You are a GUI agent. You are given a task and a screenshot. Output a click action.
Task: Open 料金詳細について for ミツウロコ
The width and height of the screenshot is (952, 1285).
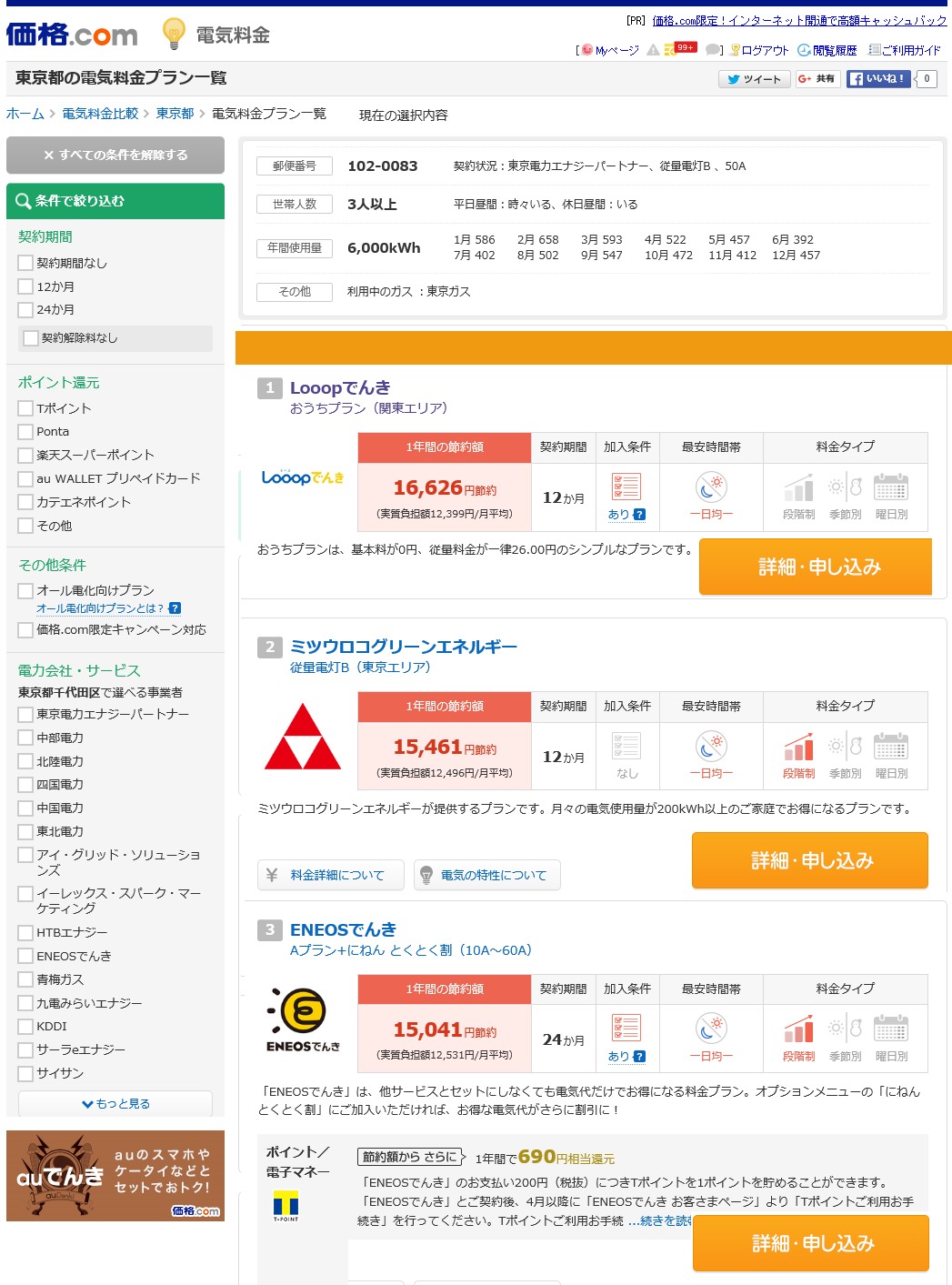pyautogui.click(x=331, y=875)
